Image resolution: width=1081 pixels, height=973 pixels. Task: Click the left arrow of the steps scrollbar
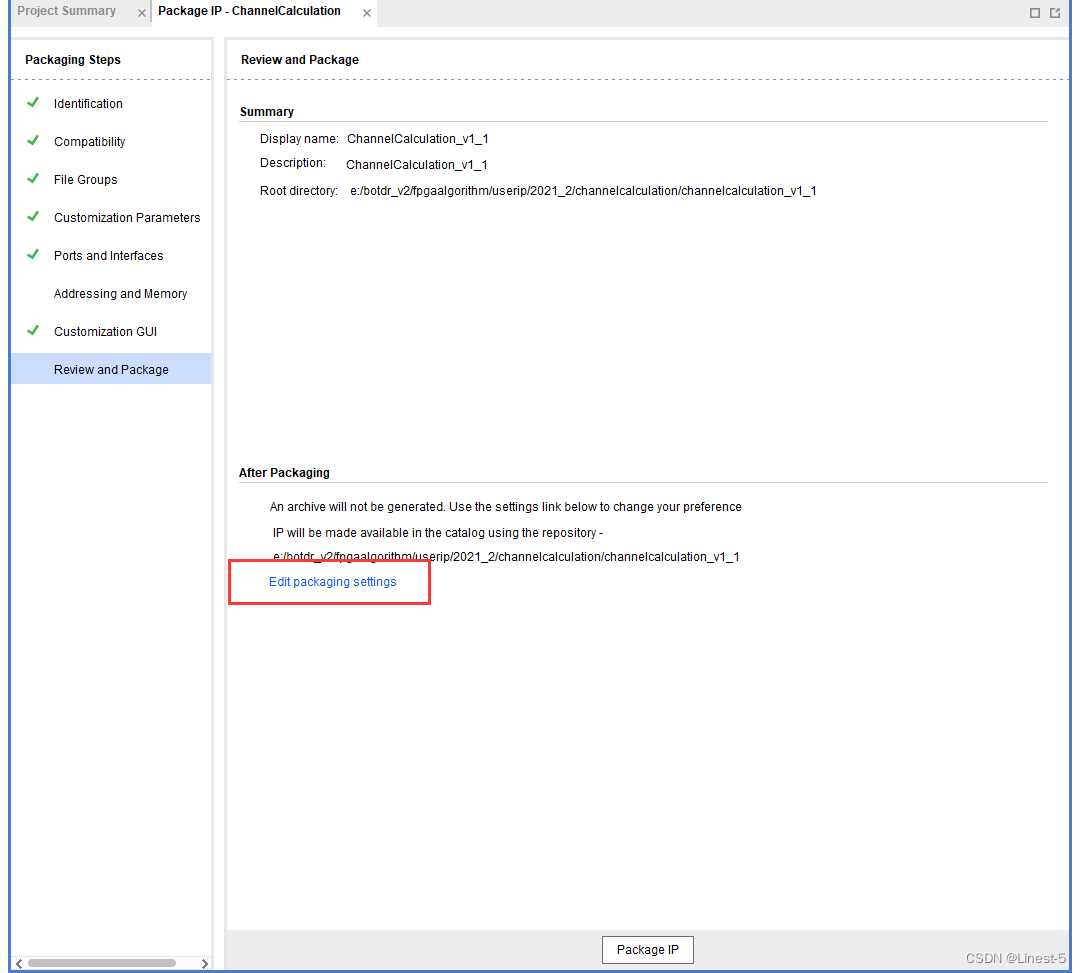point(19,963)
